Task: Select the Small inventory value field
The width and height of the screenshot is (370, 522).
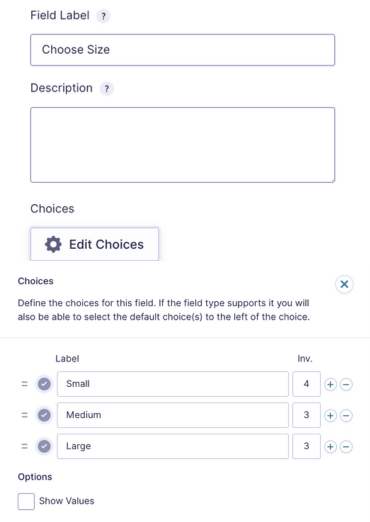Action: [306, 384]
